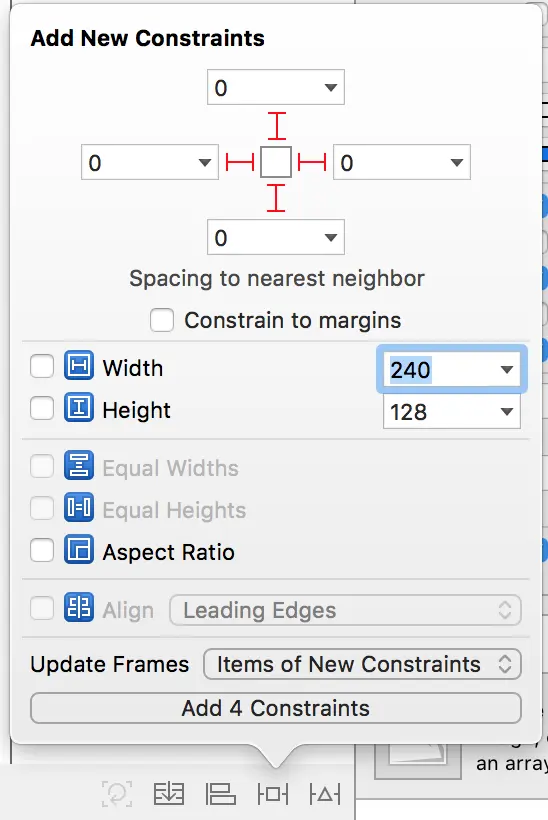548x820 pixels.
Task: Open the Add New Constraints pin icon in toolbar
Action: (273, 794)
